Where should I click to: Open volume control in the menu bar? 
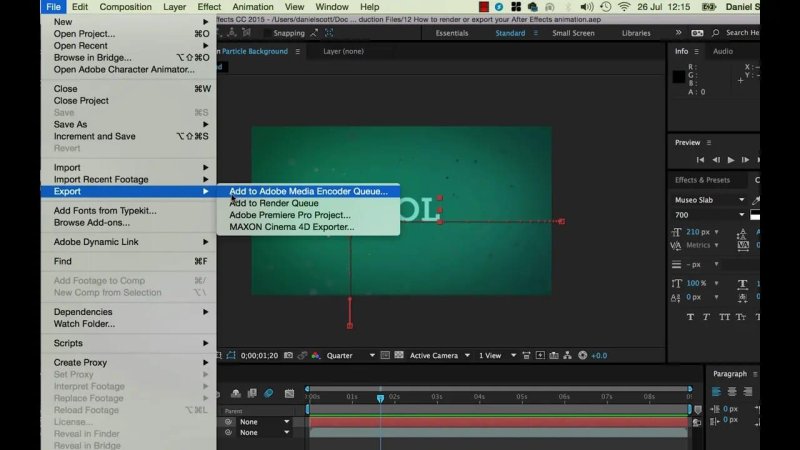click(x=587, y=7)
